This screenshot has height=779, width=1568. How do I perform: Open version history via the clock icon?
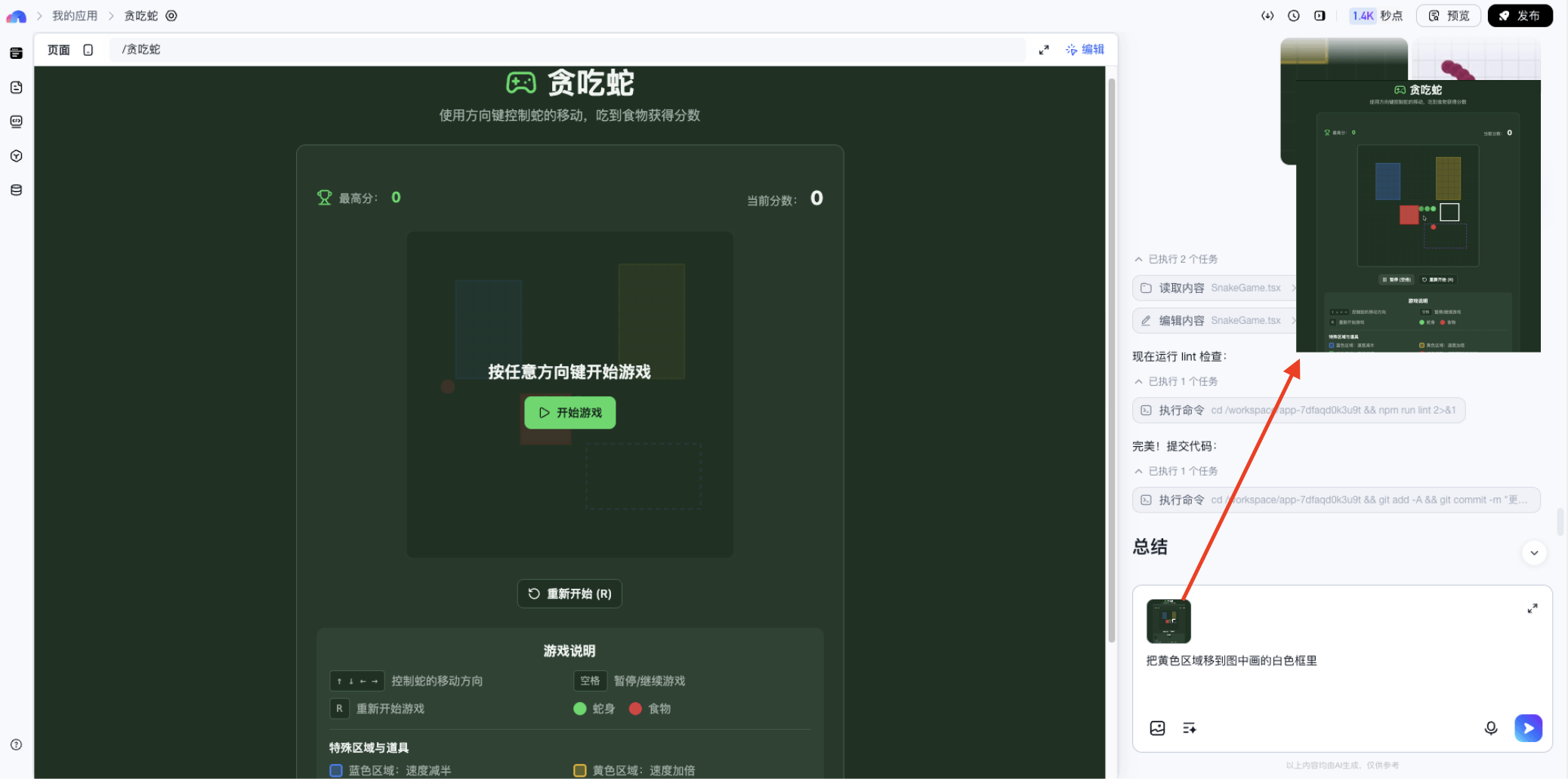(1294, 15)
